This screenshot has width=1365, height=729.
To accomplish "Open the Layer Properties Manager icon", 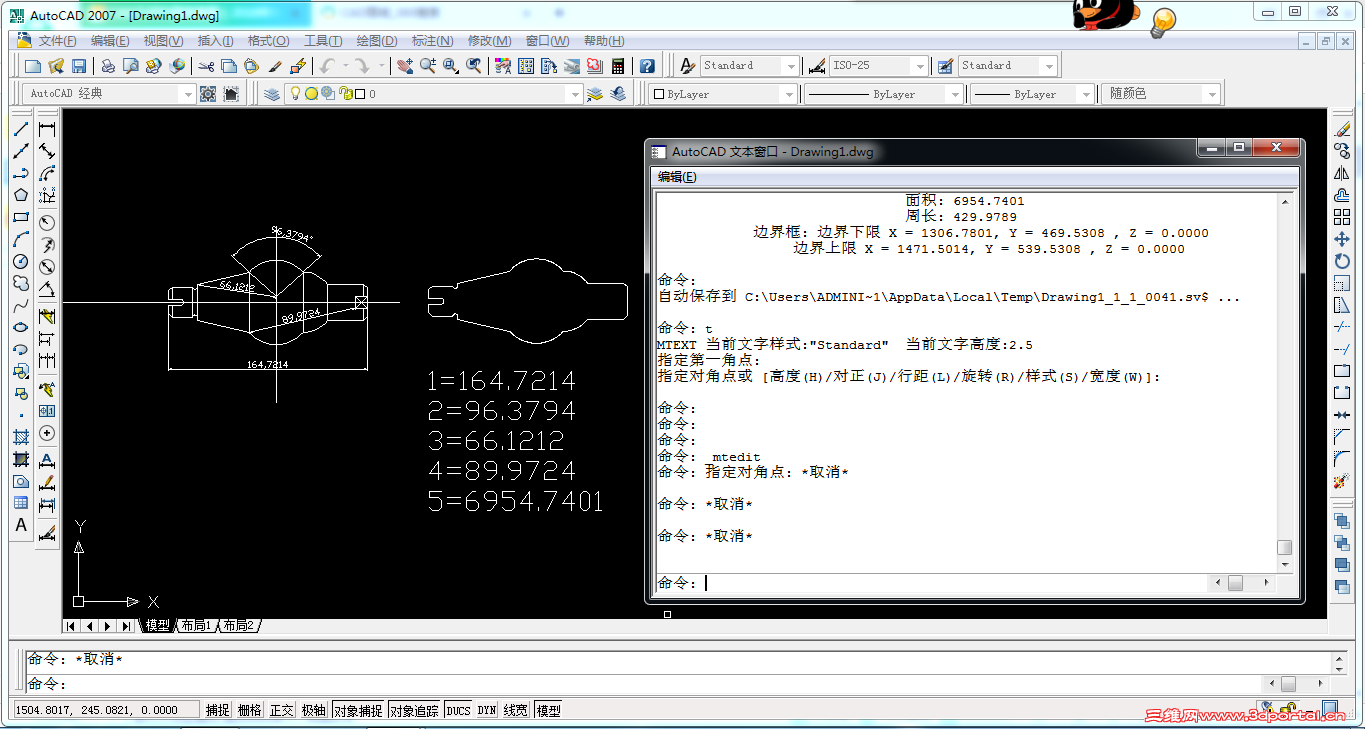I will (272, 94).
